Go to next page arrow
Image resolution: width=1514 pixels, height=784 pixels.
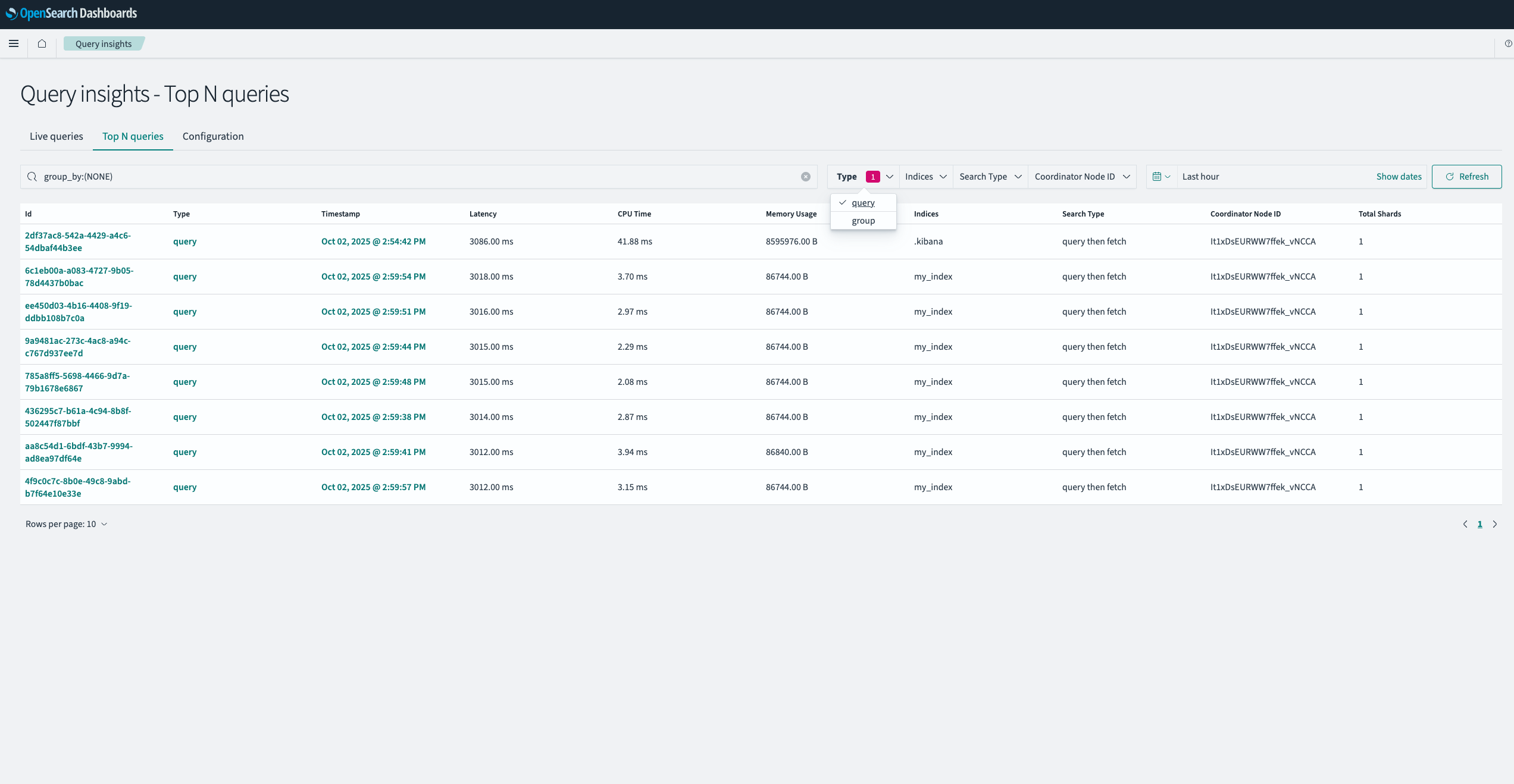(1494, 524)
